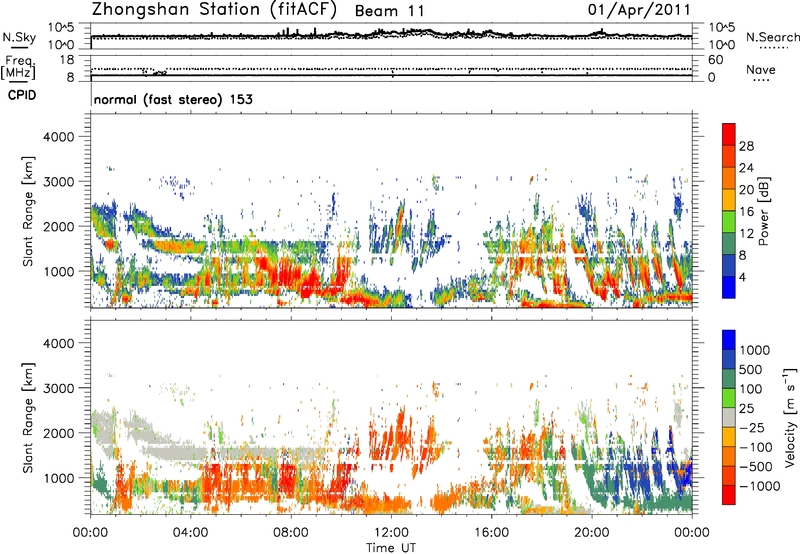Click the 'N.Sky' legend label

tap(19, 37)
